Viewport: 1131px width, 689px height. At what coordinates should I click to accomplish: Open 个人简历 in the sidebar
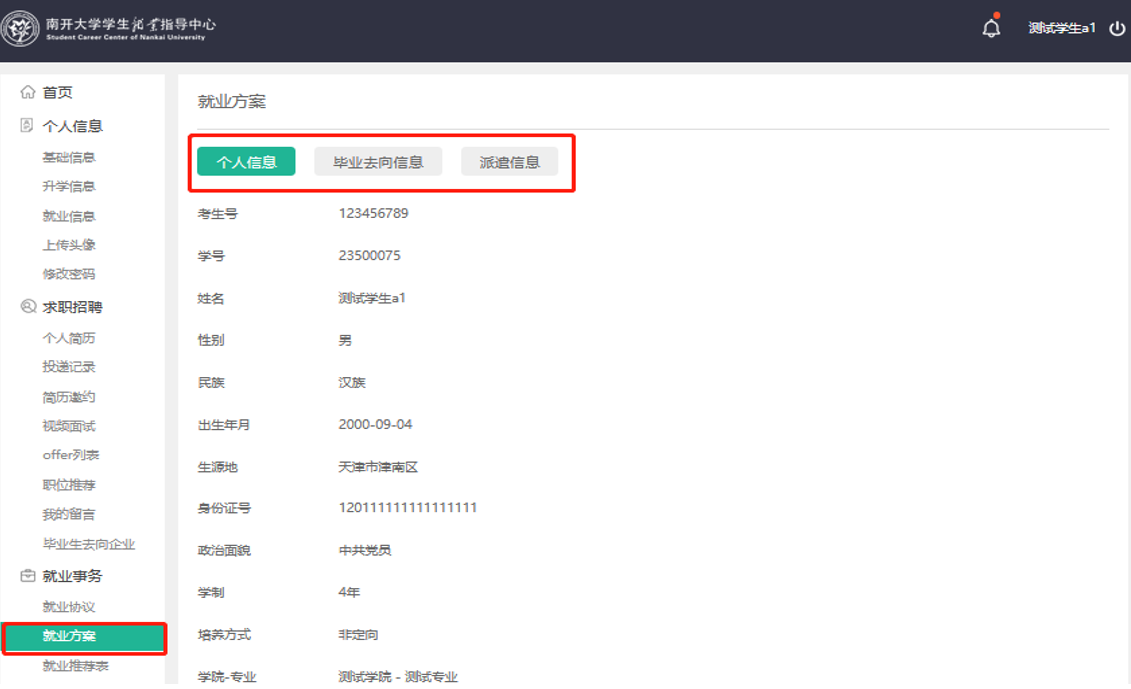click(x=69, y=338)
